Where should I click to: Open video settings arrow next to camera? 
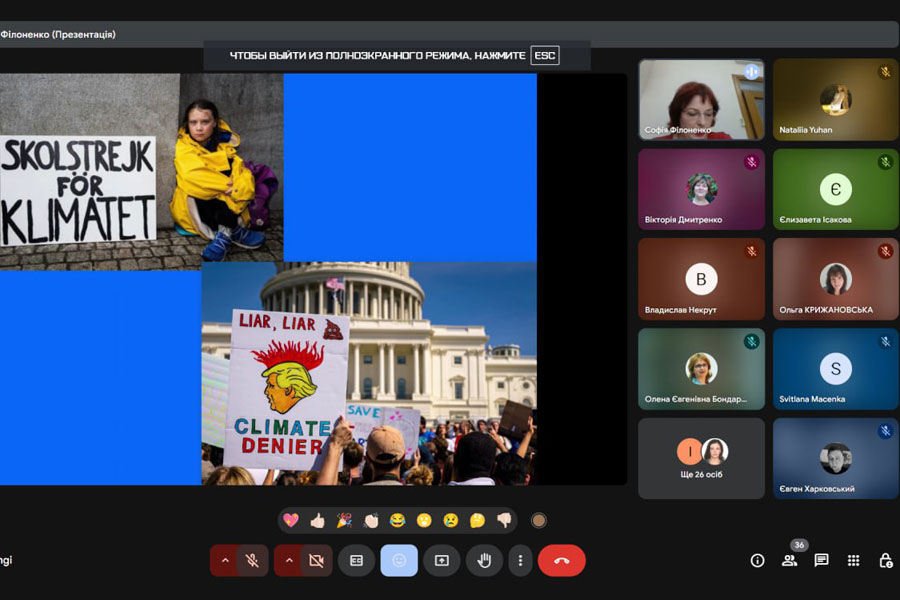pos(289,560)
